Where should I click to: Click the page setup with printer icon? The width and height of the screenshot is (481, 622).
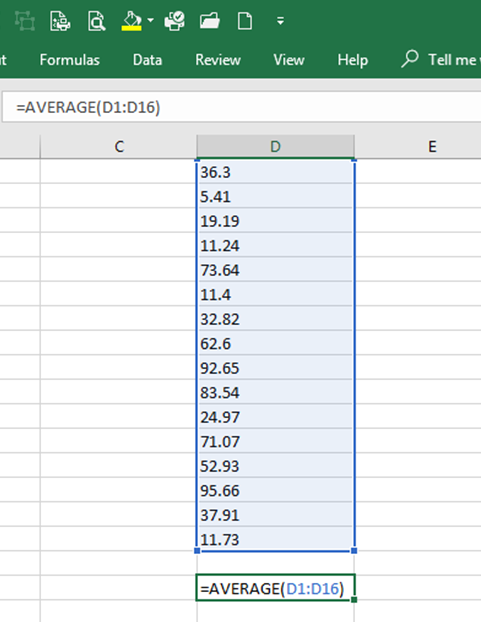click(60, 21)
